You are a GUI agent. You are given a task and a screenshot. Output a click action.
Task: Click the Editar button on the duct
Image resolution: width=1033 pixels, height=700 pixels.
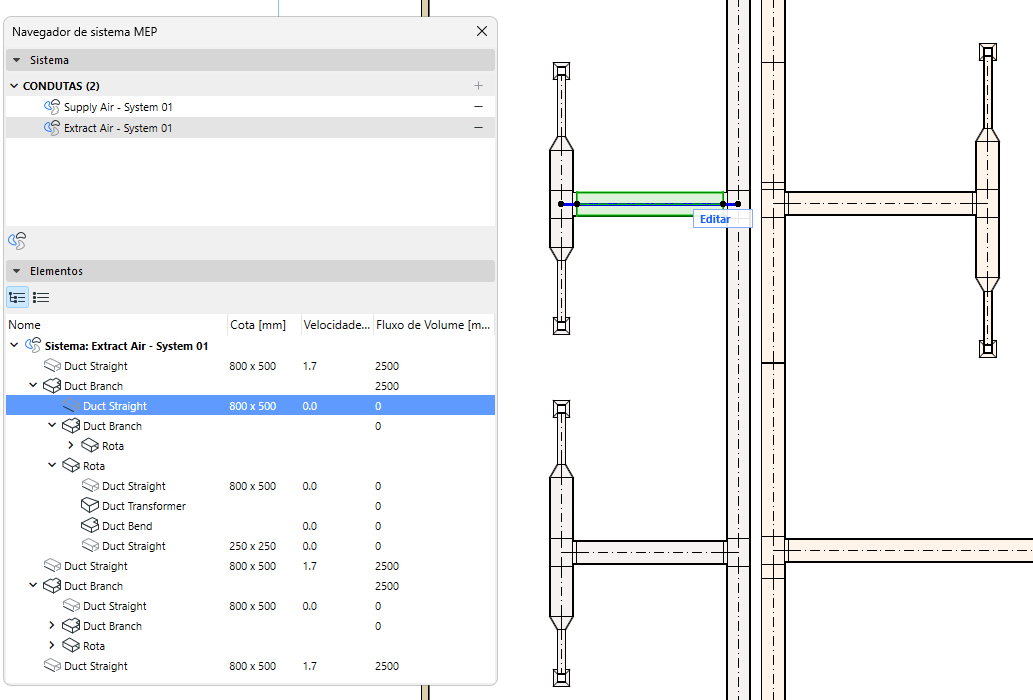click(x=715, y=219)
